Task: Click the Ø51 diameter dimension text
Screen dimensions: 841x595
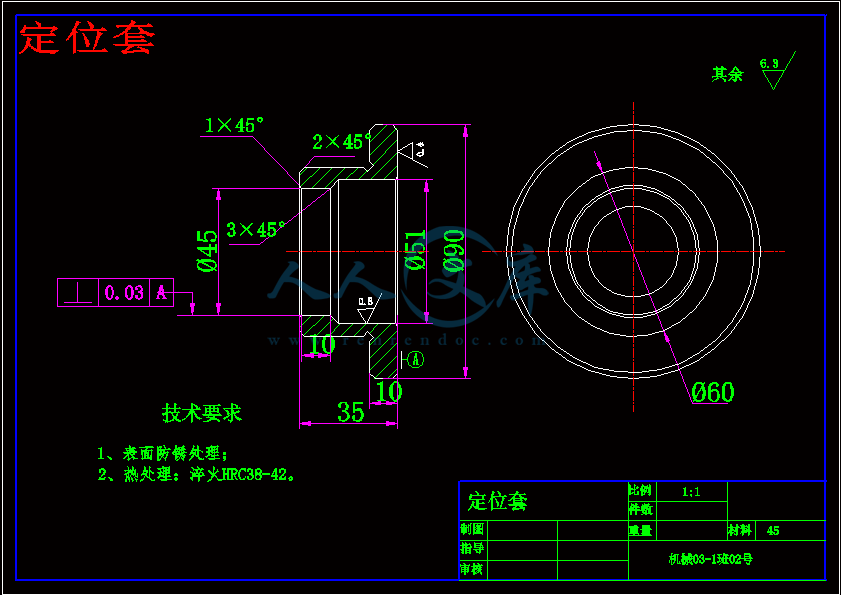Action: pos(415,250)
